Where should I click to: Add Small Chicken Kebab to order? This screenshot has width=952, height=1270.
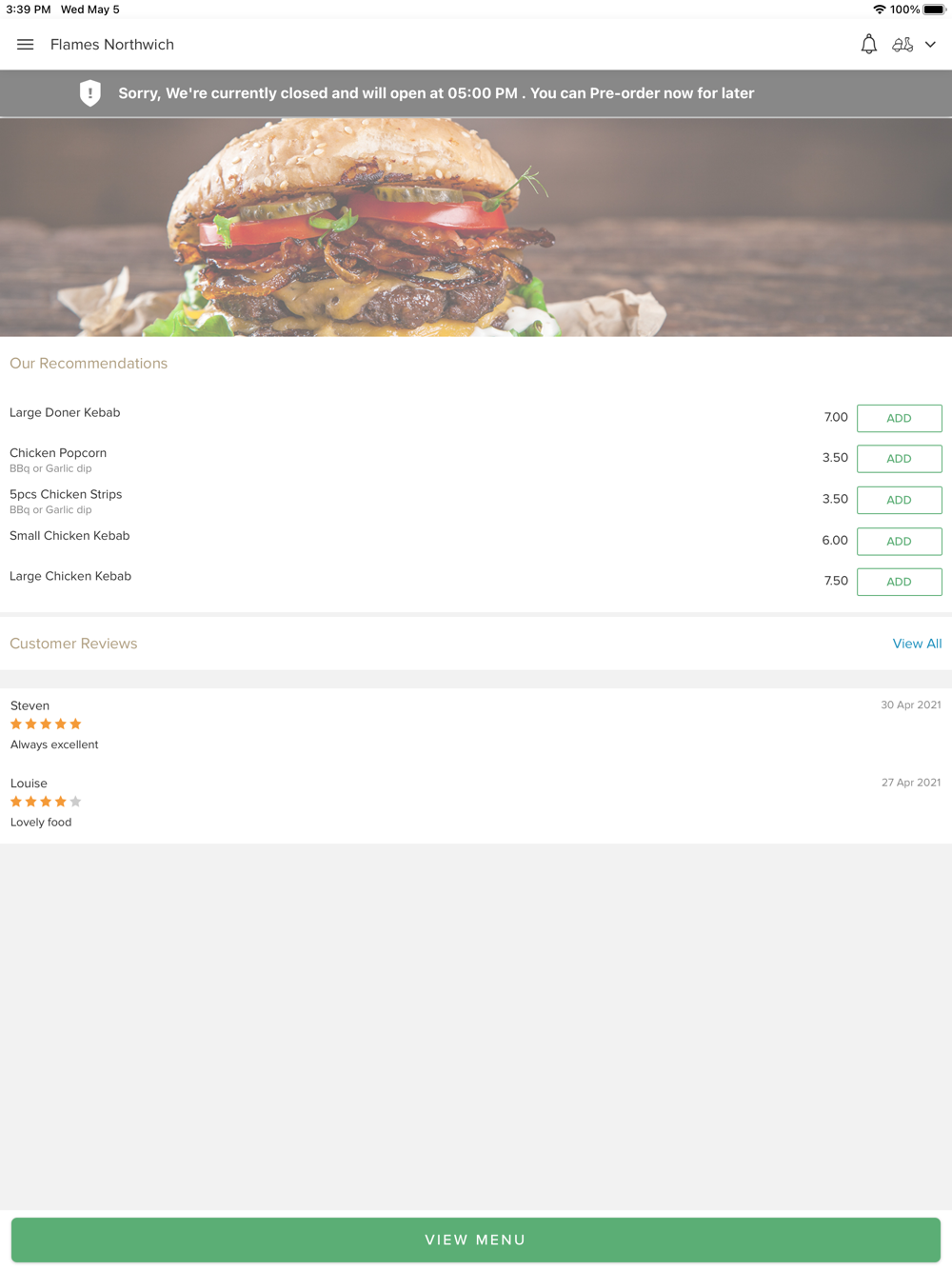899,541
